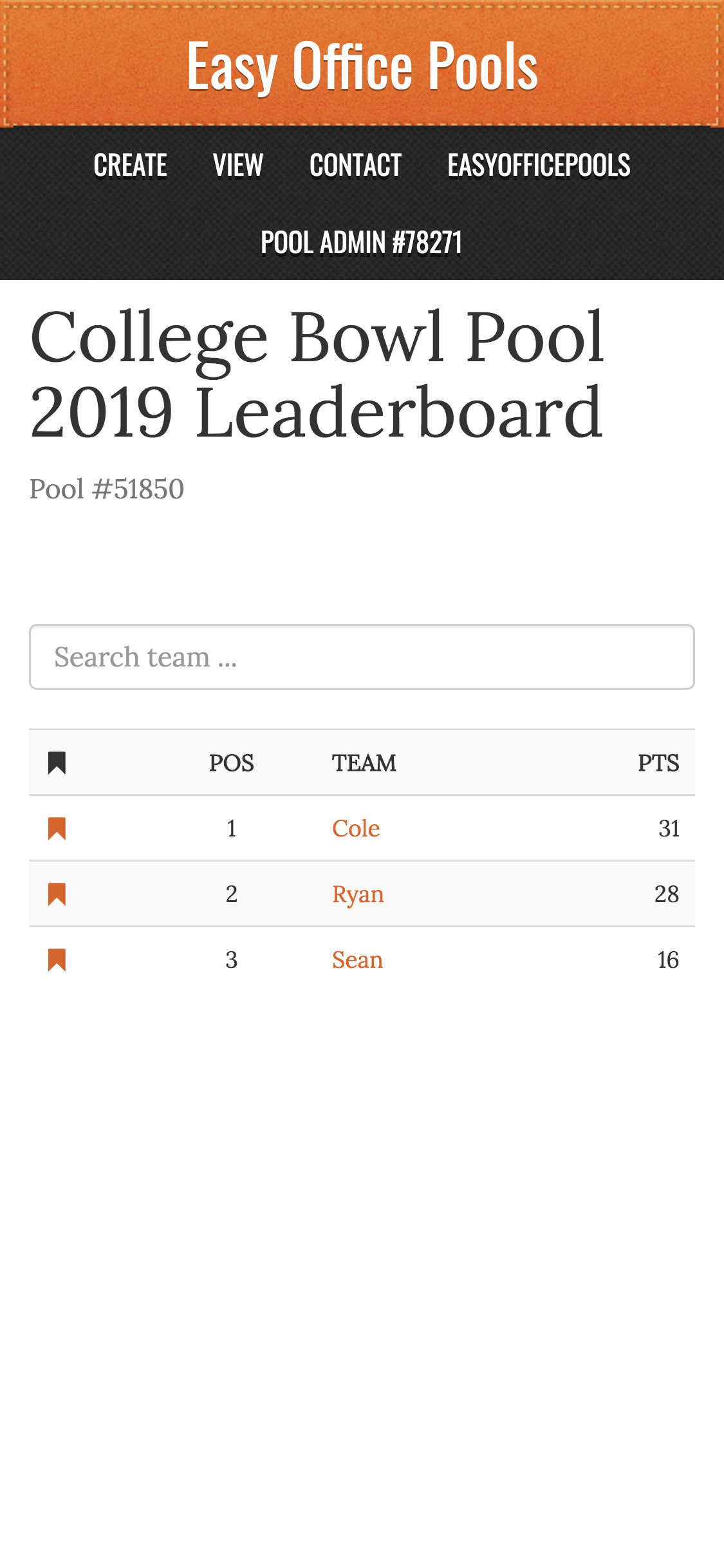
Task: Open Pool Admin #78271 menu item
Action: (x=362, y=243)
